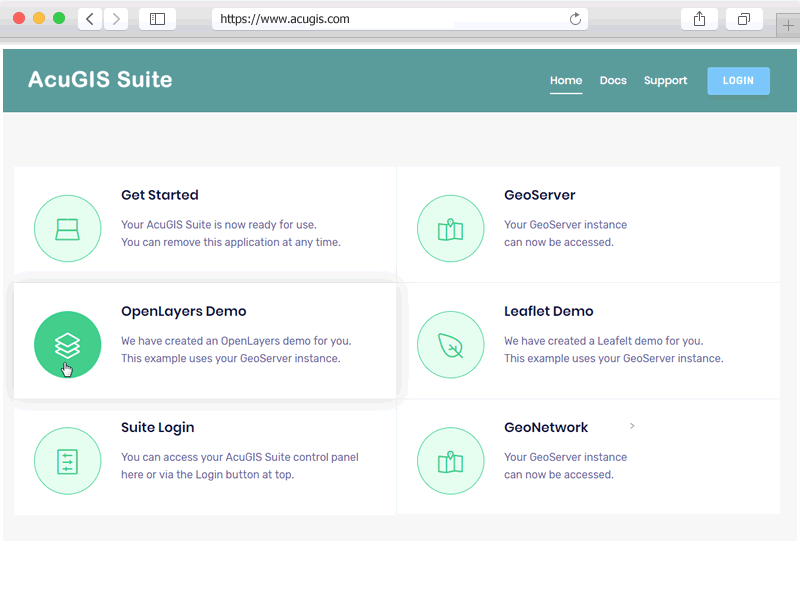Open the Support navigation item
Viewport: 800px width, 590px height.
(x=665, y=81)
